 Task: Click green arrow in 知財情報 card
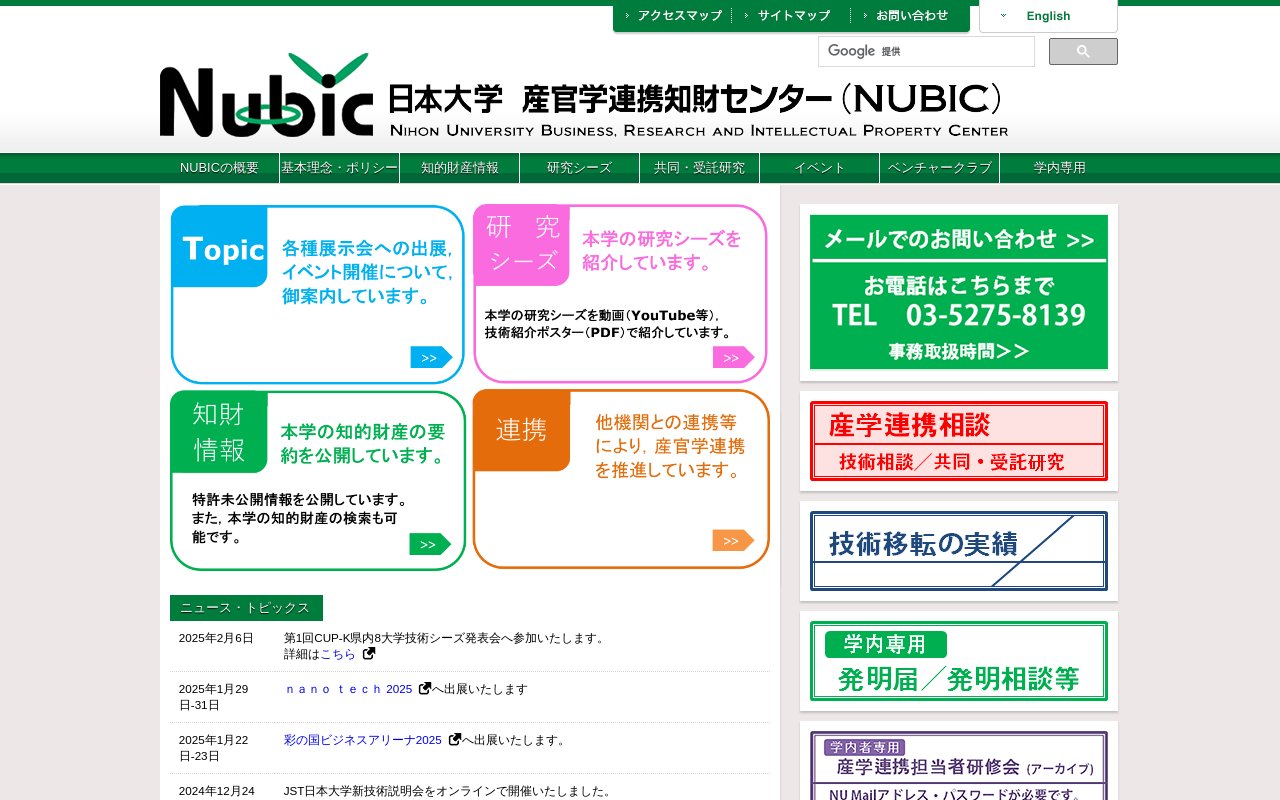tap(430, 544)
